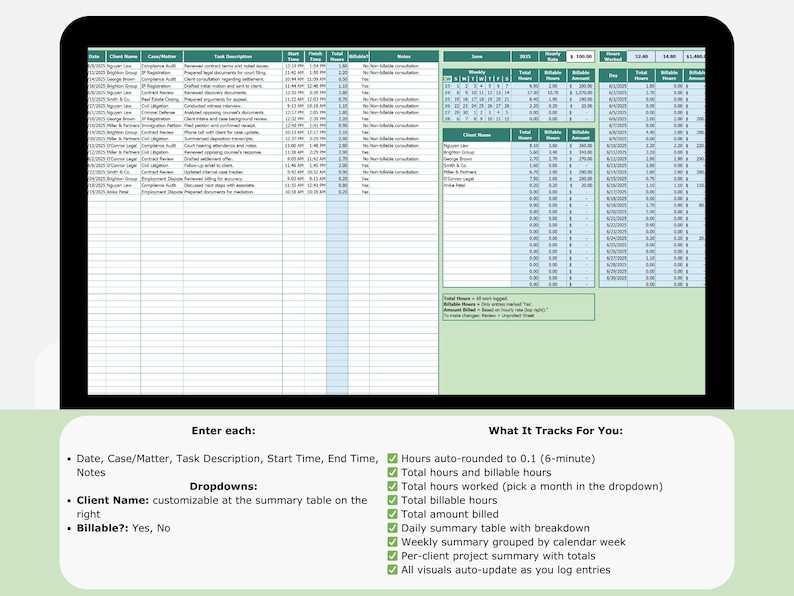Click Miller & Partners in the client summary

(477, 172)
